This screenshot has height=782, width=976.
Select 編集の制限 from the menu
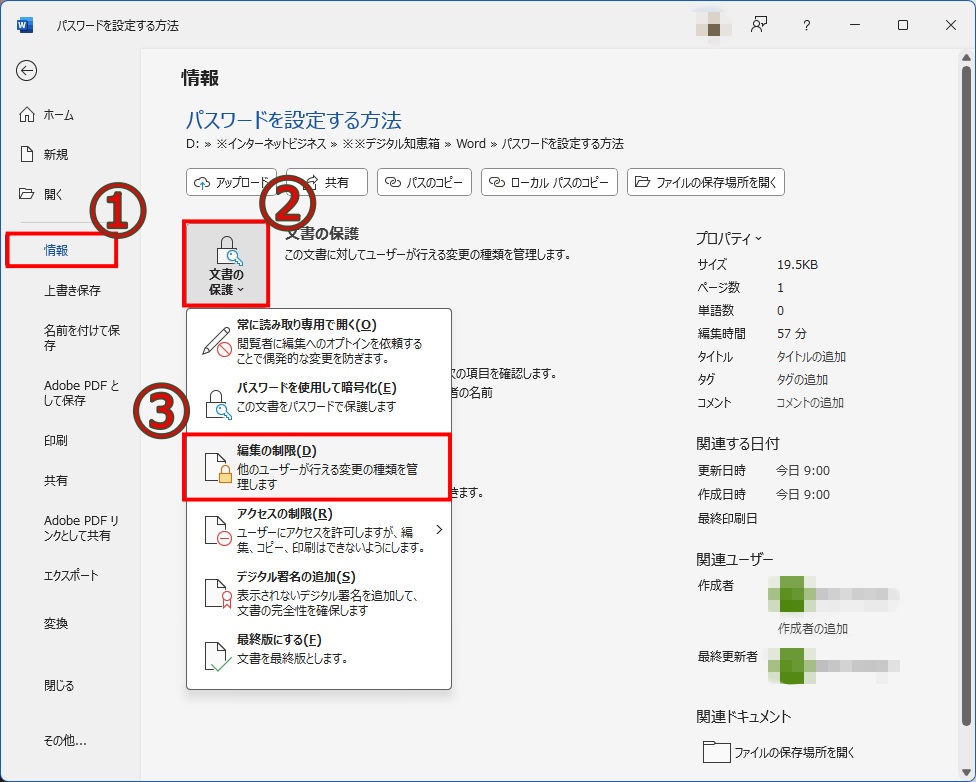(318, 467)
